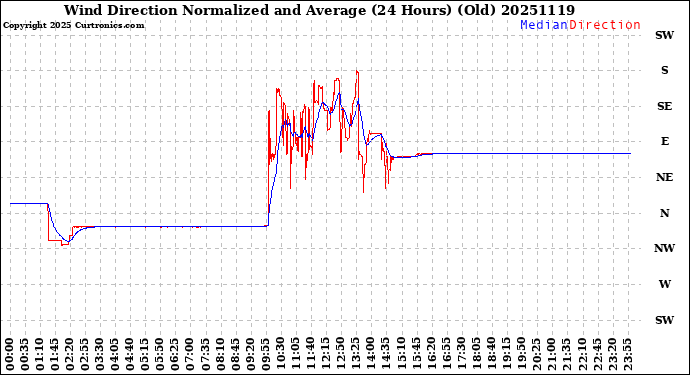
Task: Select the 'NW' axis label
Action: (664, 249)
